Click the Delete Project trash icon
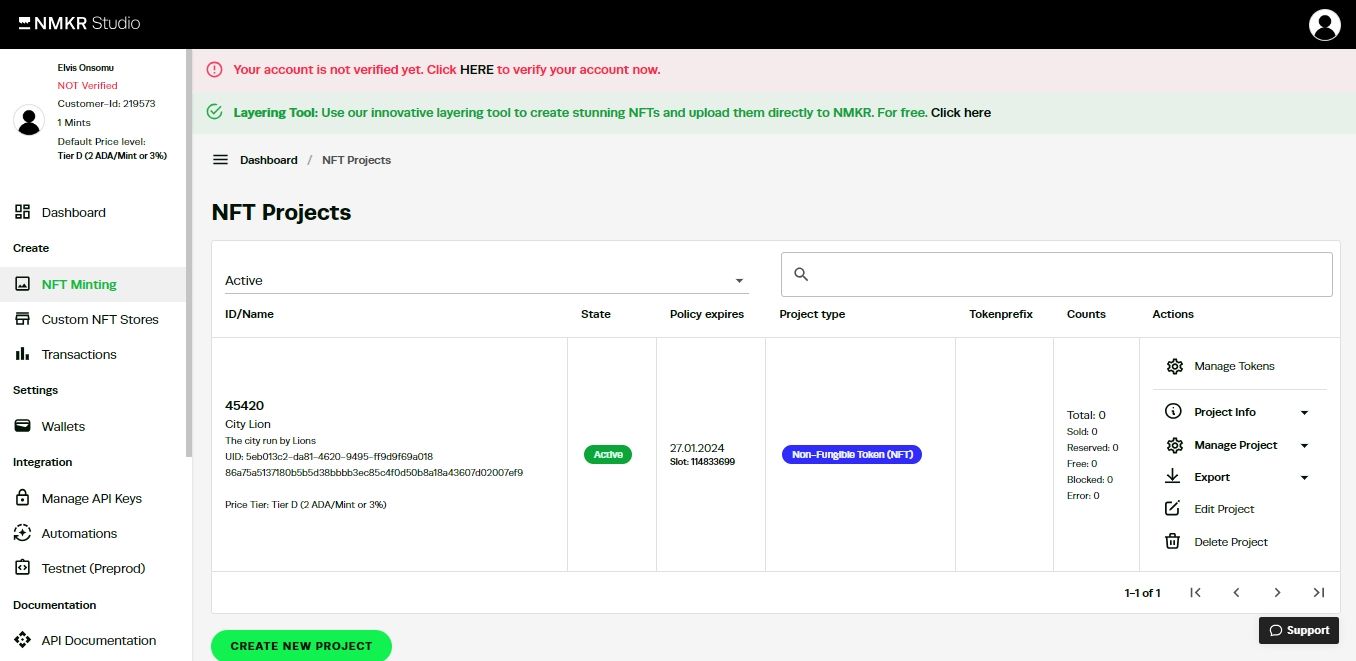The height and width of the screenshot is (661, 1356). tap(1171, 541)
